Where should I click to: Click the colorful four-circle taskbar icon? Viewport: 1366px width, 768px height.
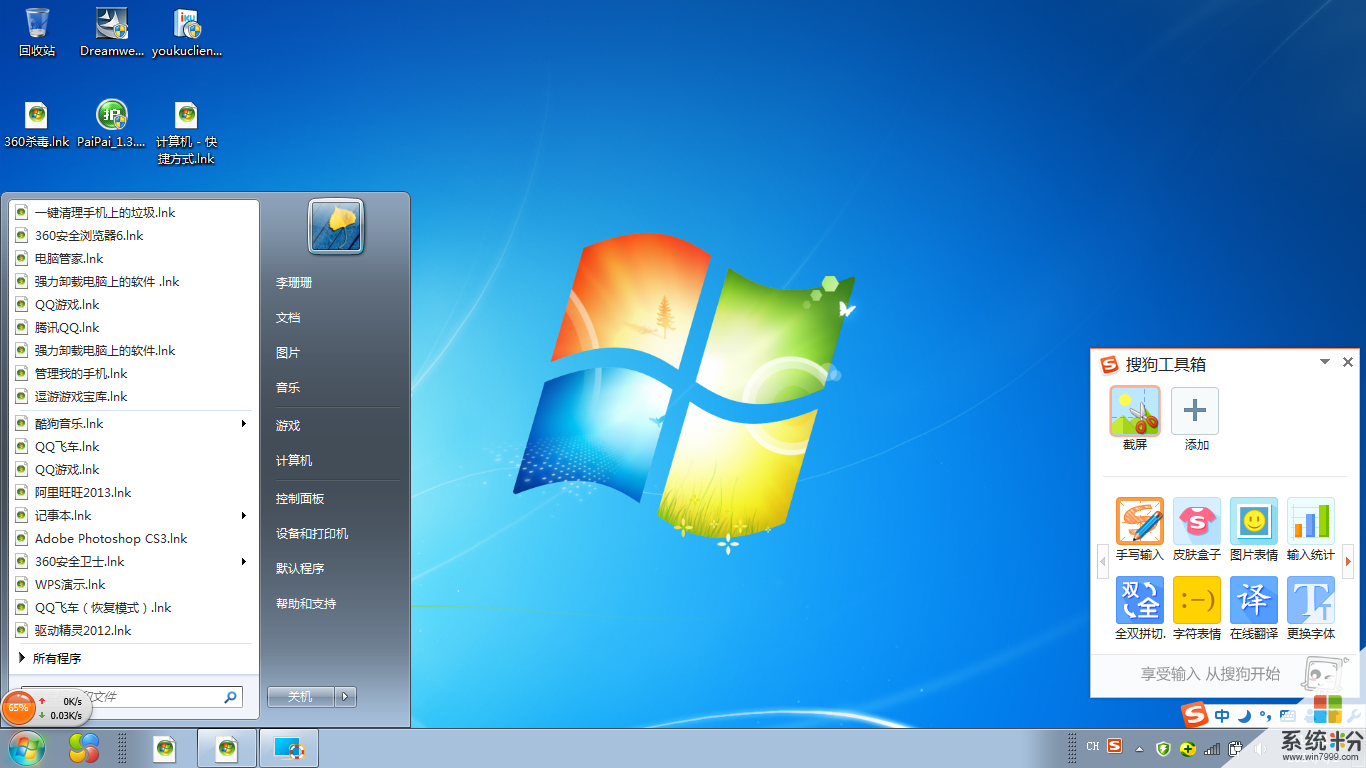[84, 748]
